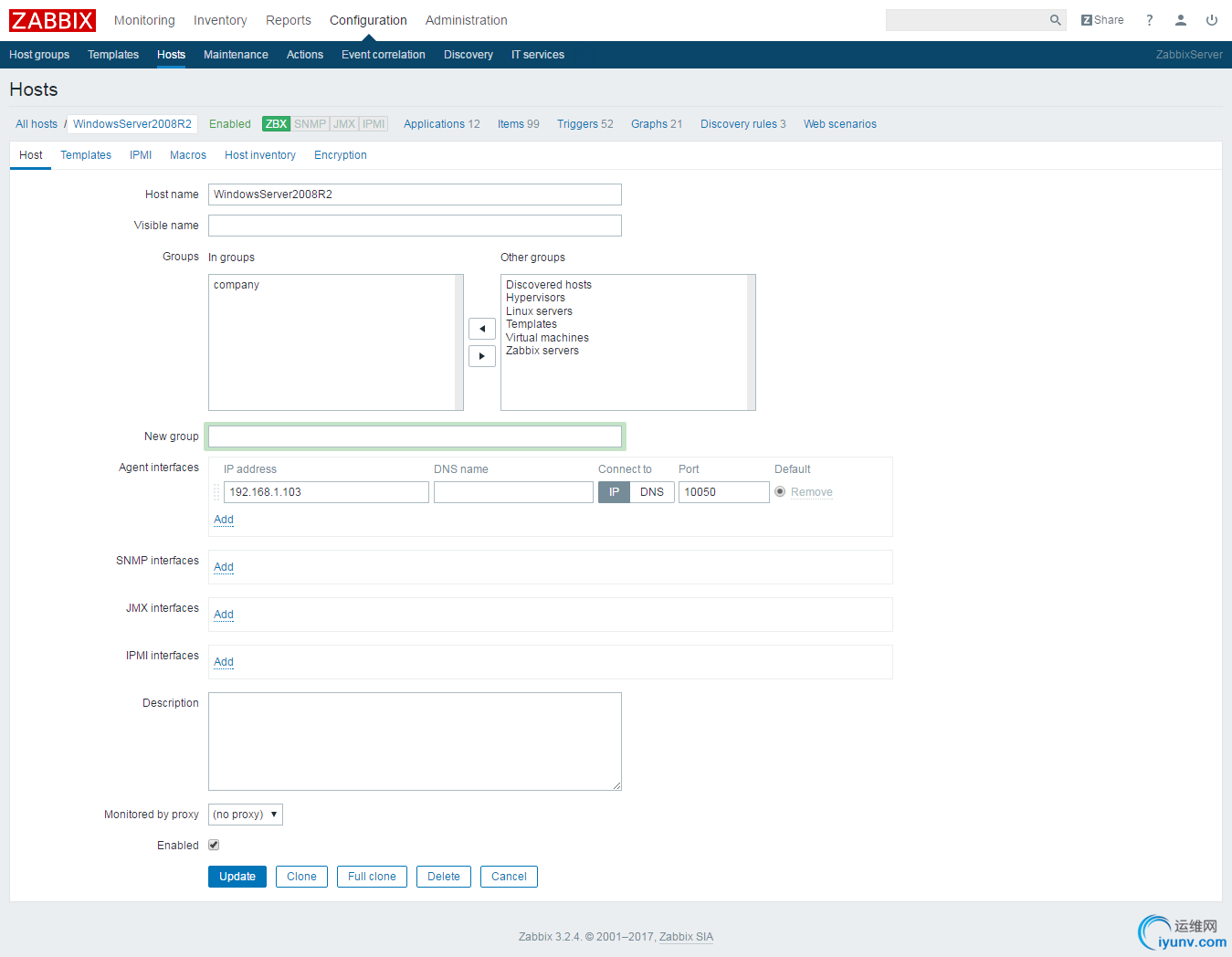The width and height of the screenshot is (1232, 957).
Task: Switch to the Templates host tab
Action: (x=86, y=155)
